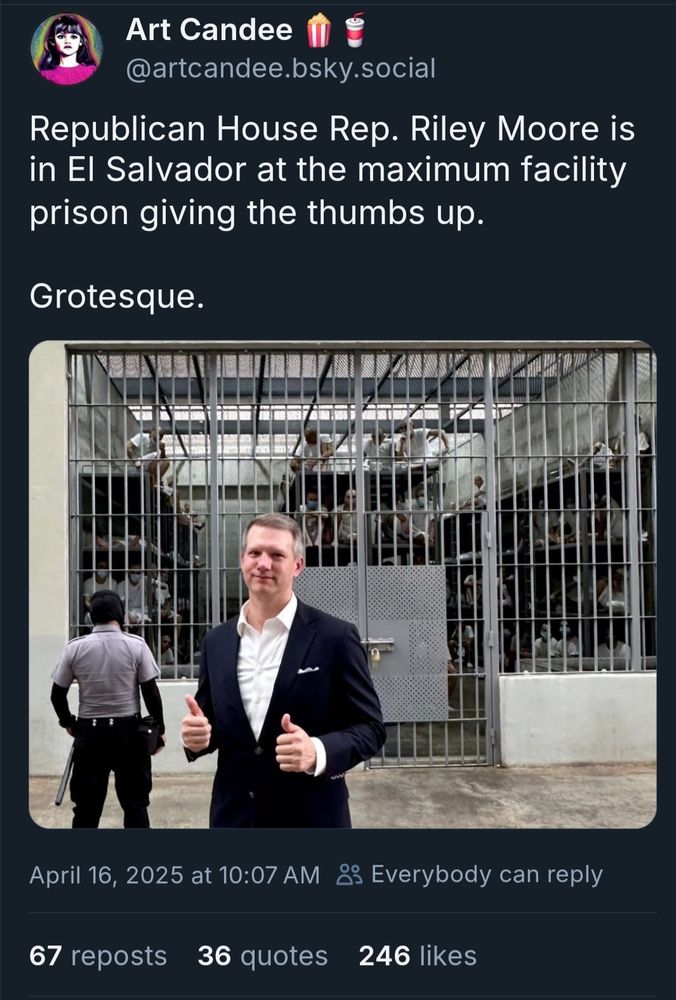Viewport: 676px width, 1000px height.
Task: Click the "10:07 AM" time text
Action: (268, 875)
